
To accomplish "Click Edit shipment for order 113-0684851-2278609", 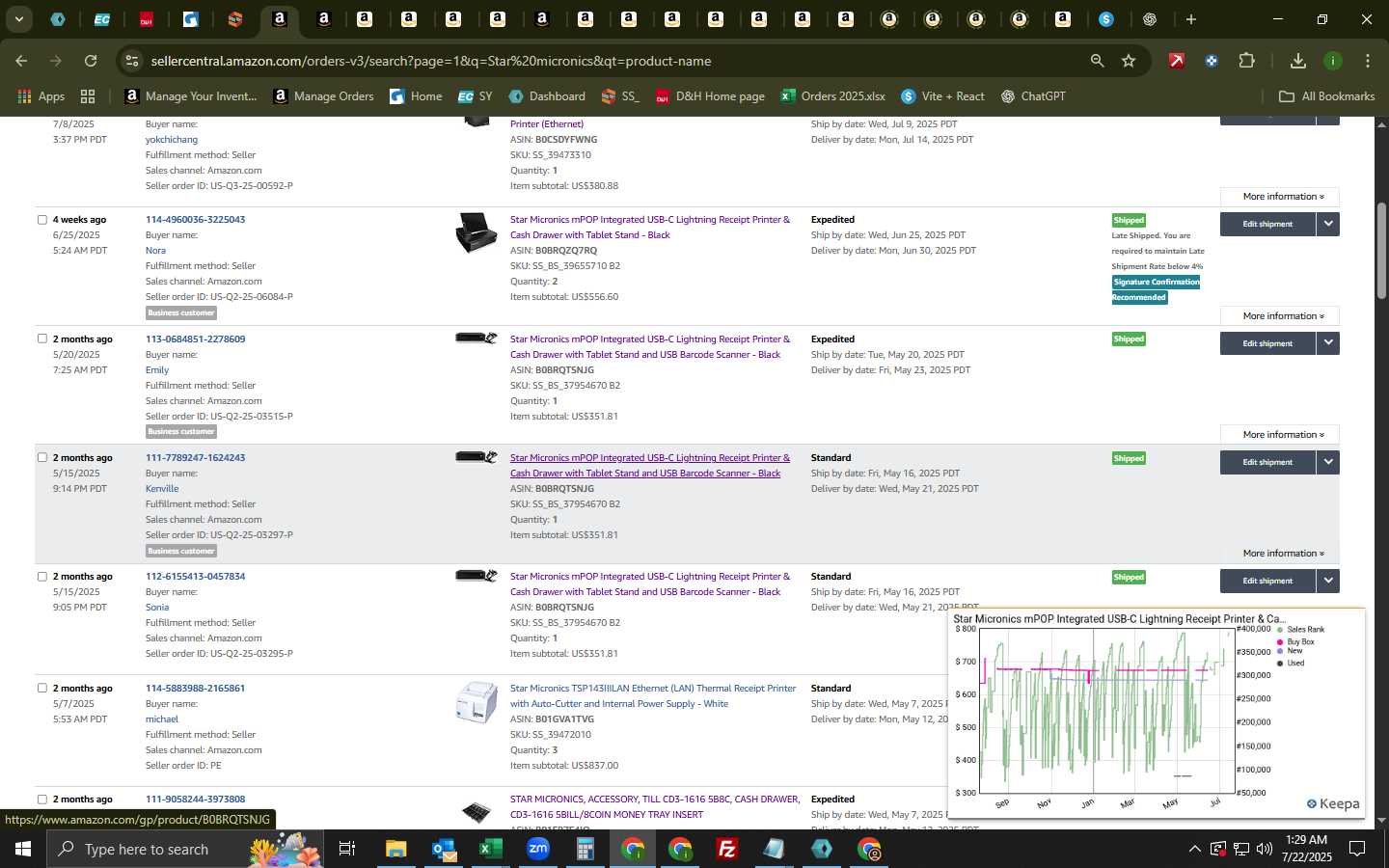I will (x=1267, y=343).
